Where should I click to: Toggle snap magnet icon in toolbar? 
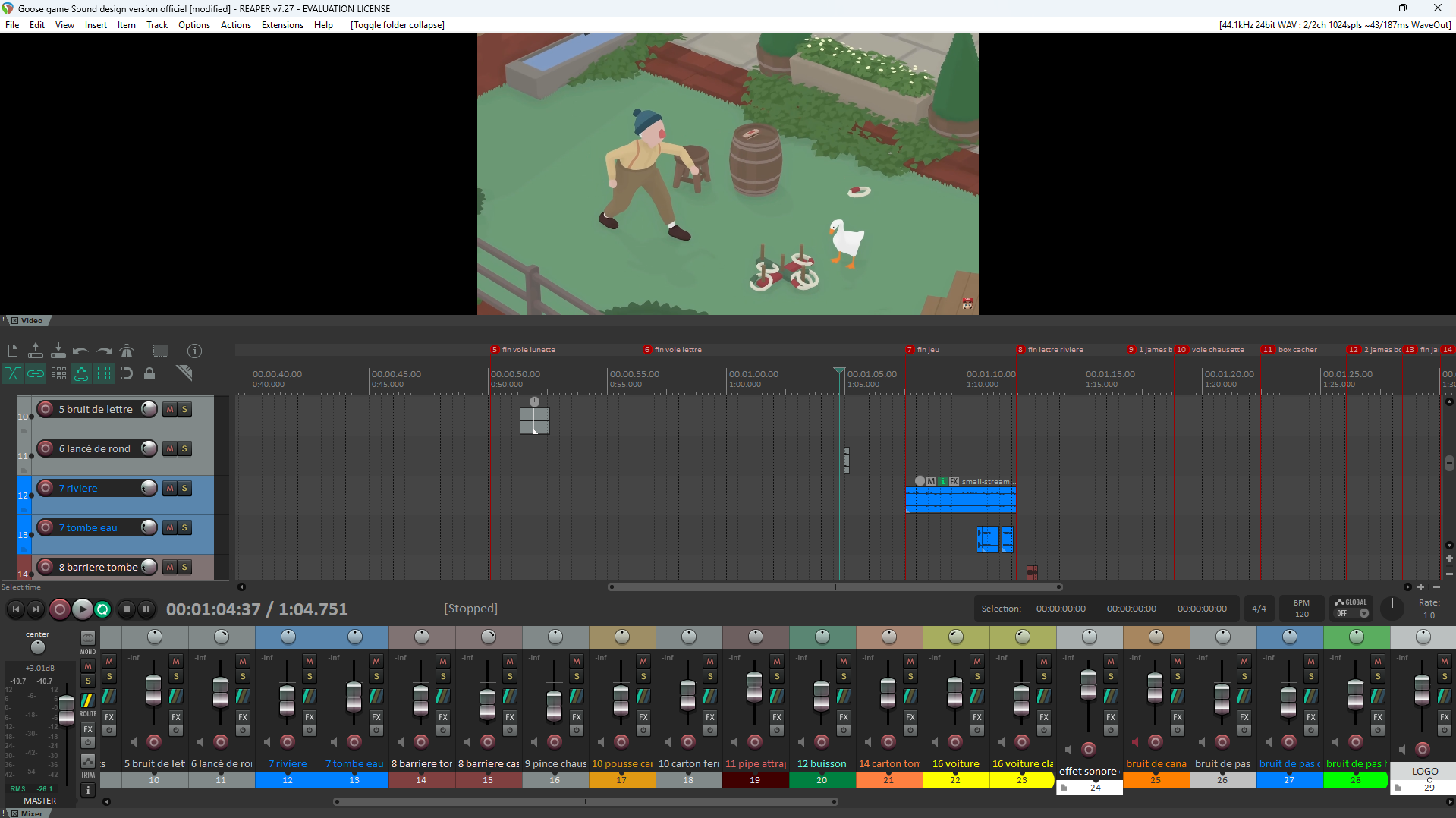click(x=127, y=373)
